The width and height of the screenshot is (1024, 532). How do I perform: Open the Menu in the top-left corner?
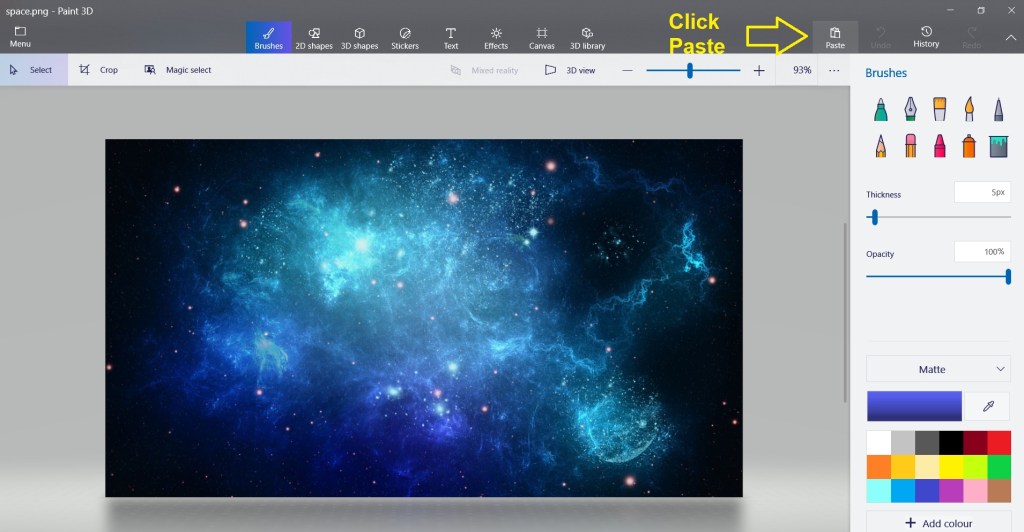click(x=20, y=37)
